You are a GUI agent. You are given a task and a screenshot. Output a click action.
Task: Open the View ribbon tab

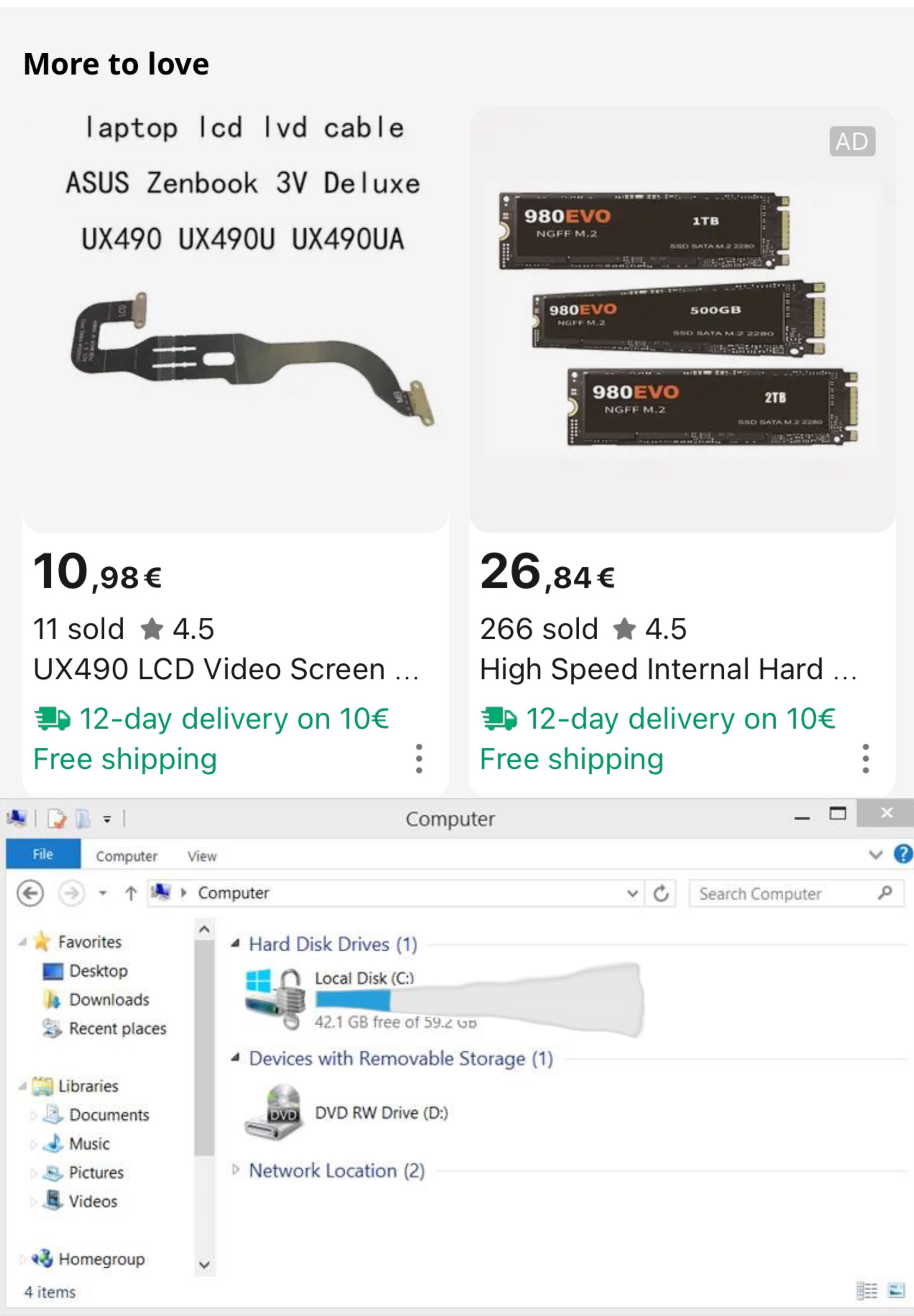tap(202, 856)
